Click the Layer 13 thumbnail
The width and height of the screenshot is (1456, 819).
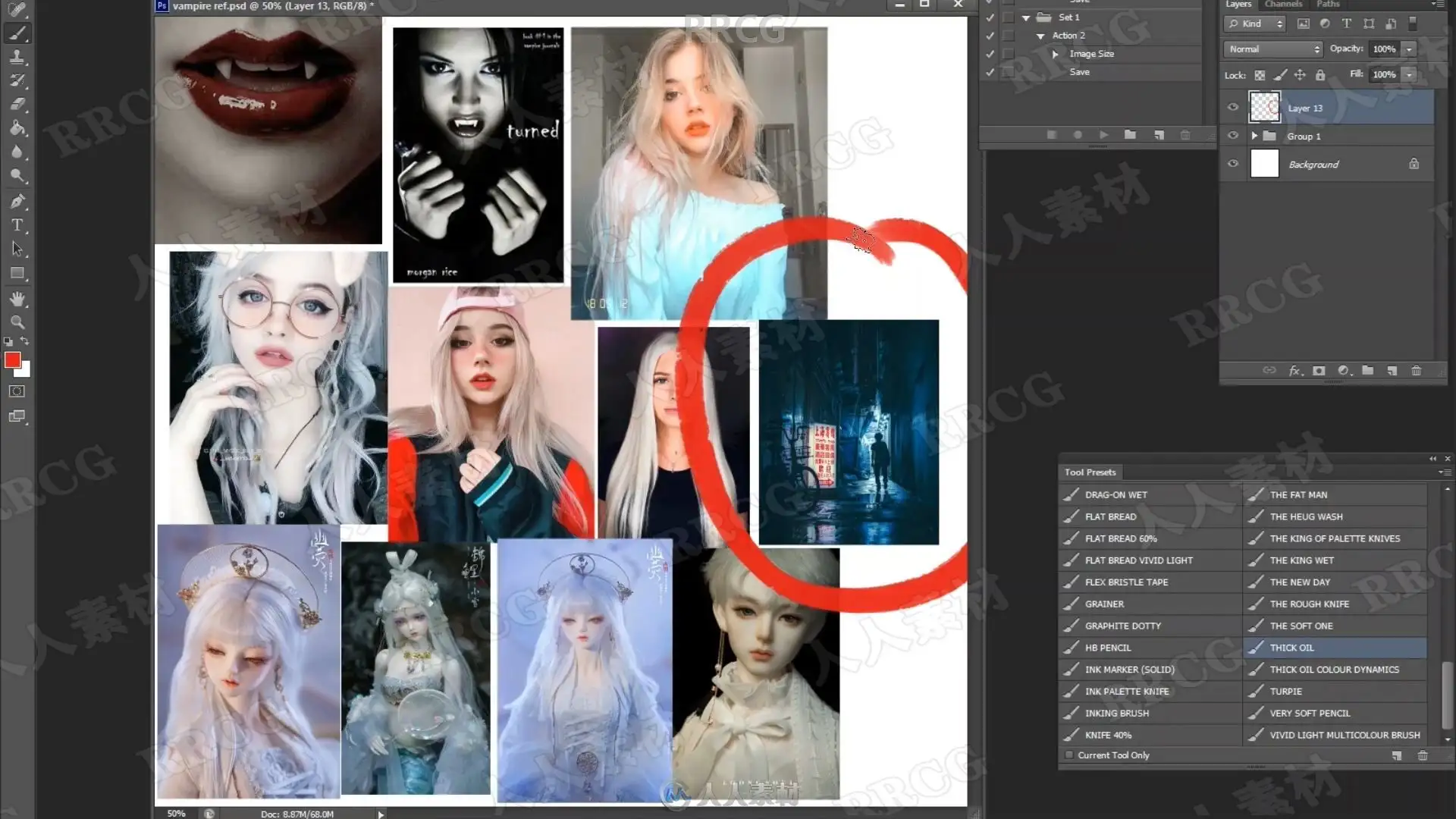click(1264, 108)
